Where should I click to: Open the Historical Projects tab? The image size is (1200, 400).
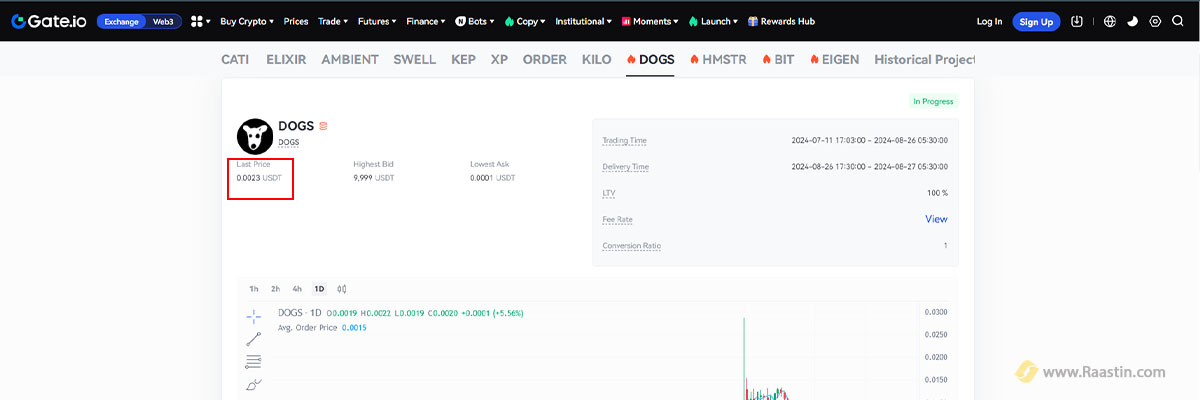924,59
